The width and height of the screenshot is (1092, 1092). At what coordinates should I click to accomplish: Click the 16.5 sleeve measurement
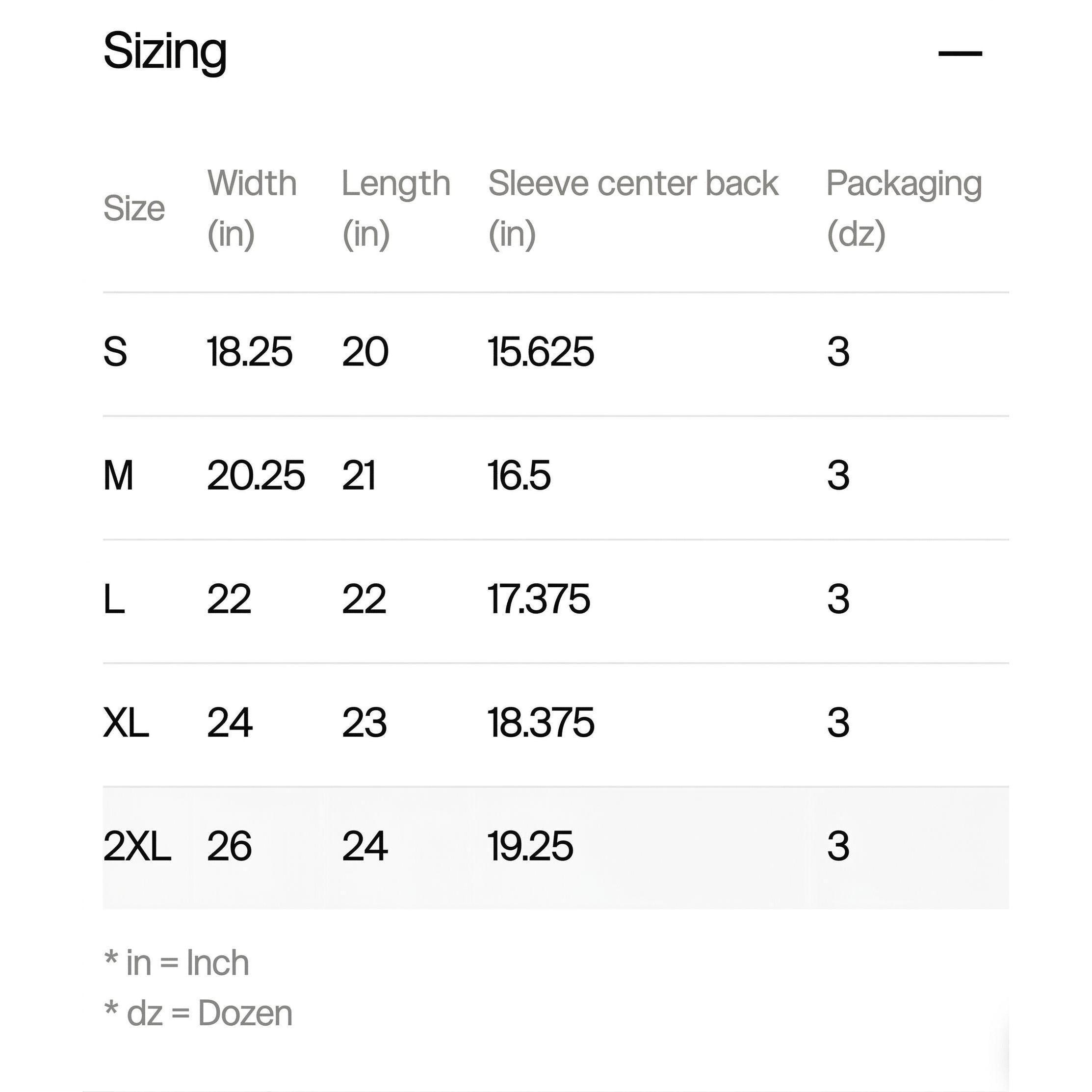pos(519,475)
